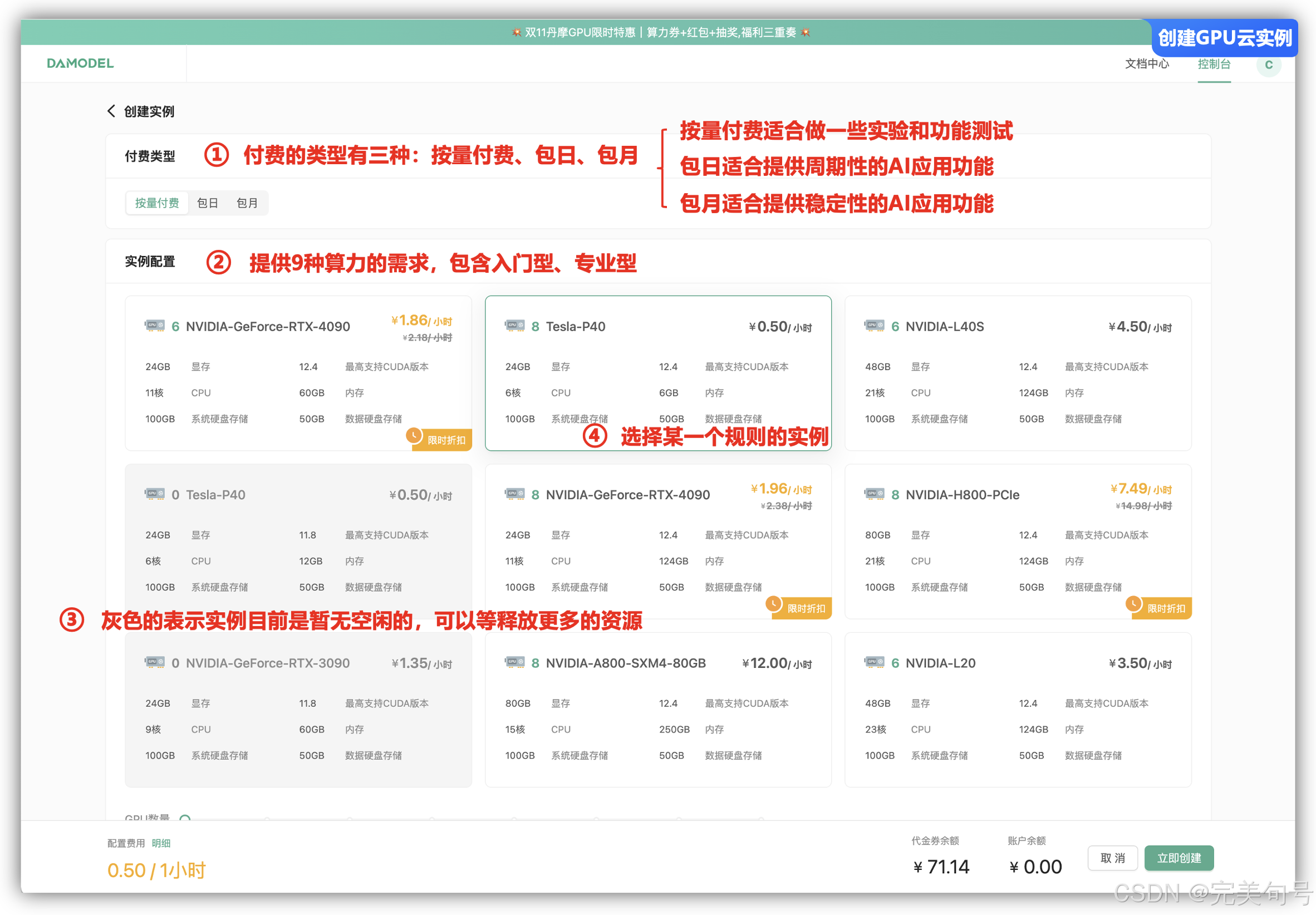Click the GPU icon on the NVIDIA-L40S card
The image size is (1316, 915).
coord(874,326)
